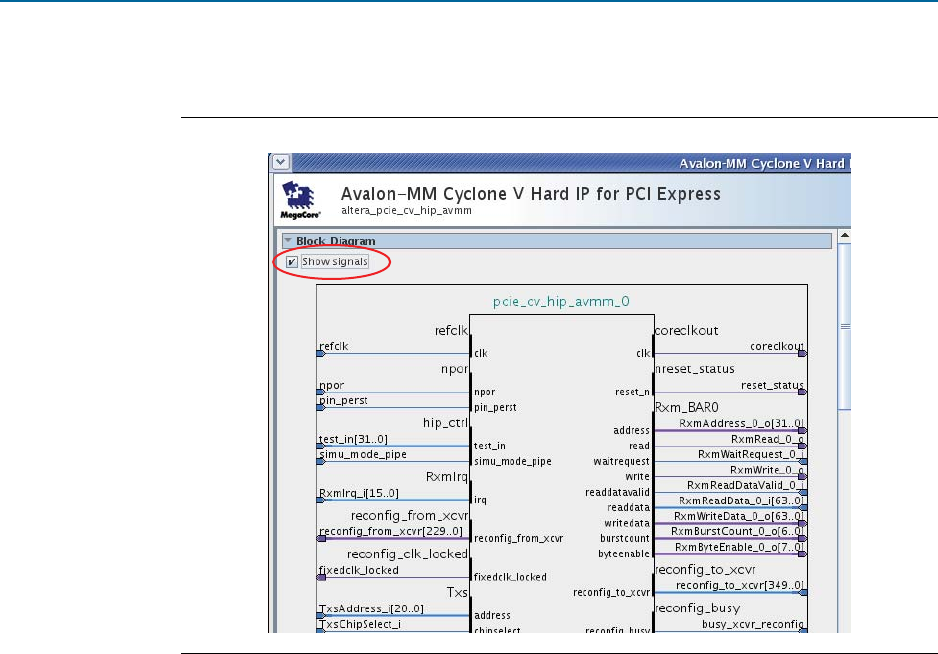The height and width of the screenshot is (654, 938).
Task: Click the vertical scrollbar thumb
Action: click(845, 327)
